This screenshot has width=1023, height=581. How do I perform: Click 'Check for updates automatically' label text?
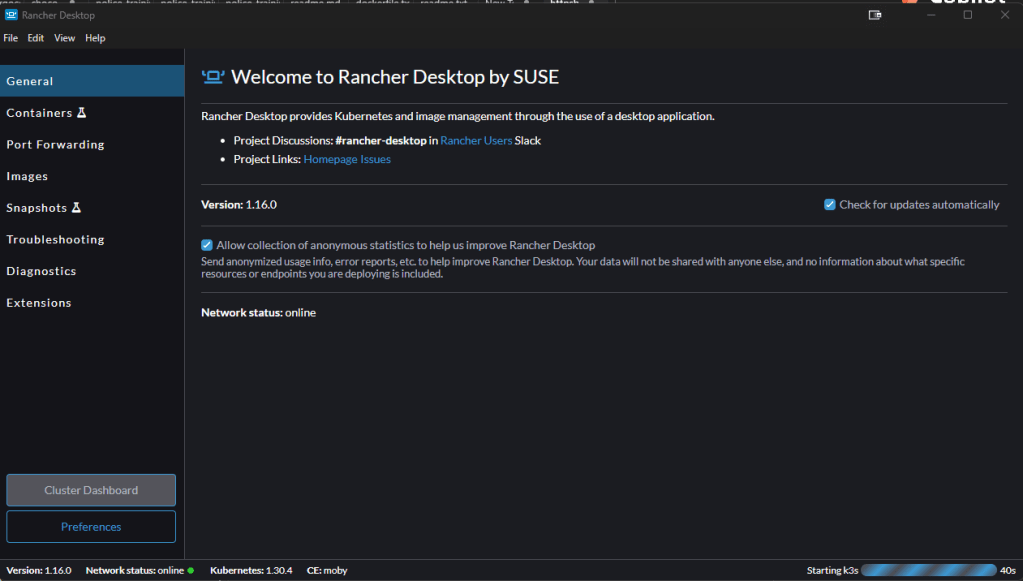tap(919, 205)
